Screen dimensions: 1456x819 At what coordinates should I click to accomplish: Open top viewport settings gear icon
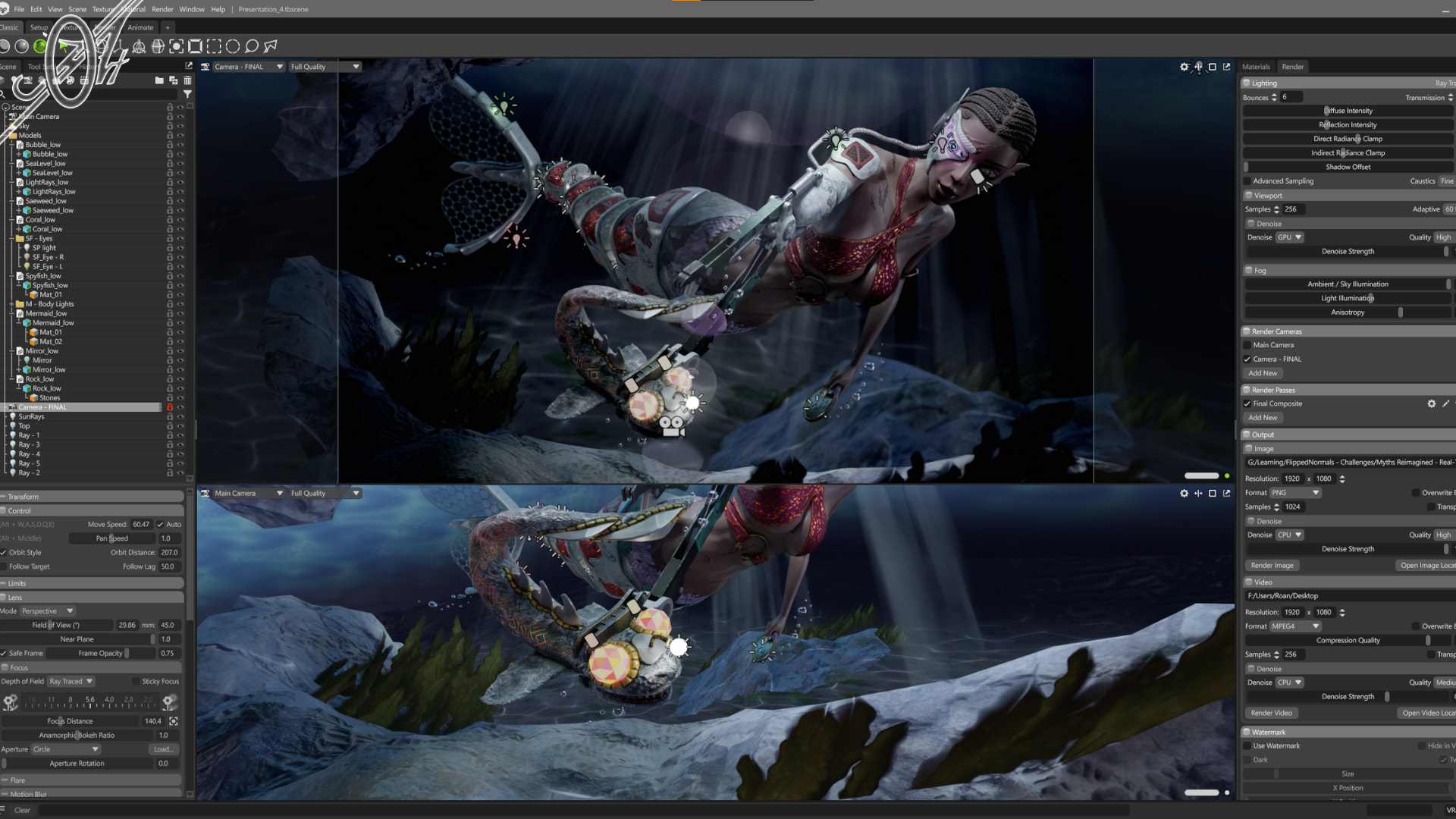(1184, 67)
